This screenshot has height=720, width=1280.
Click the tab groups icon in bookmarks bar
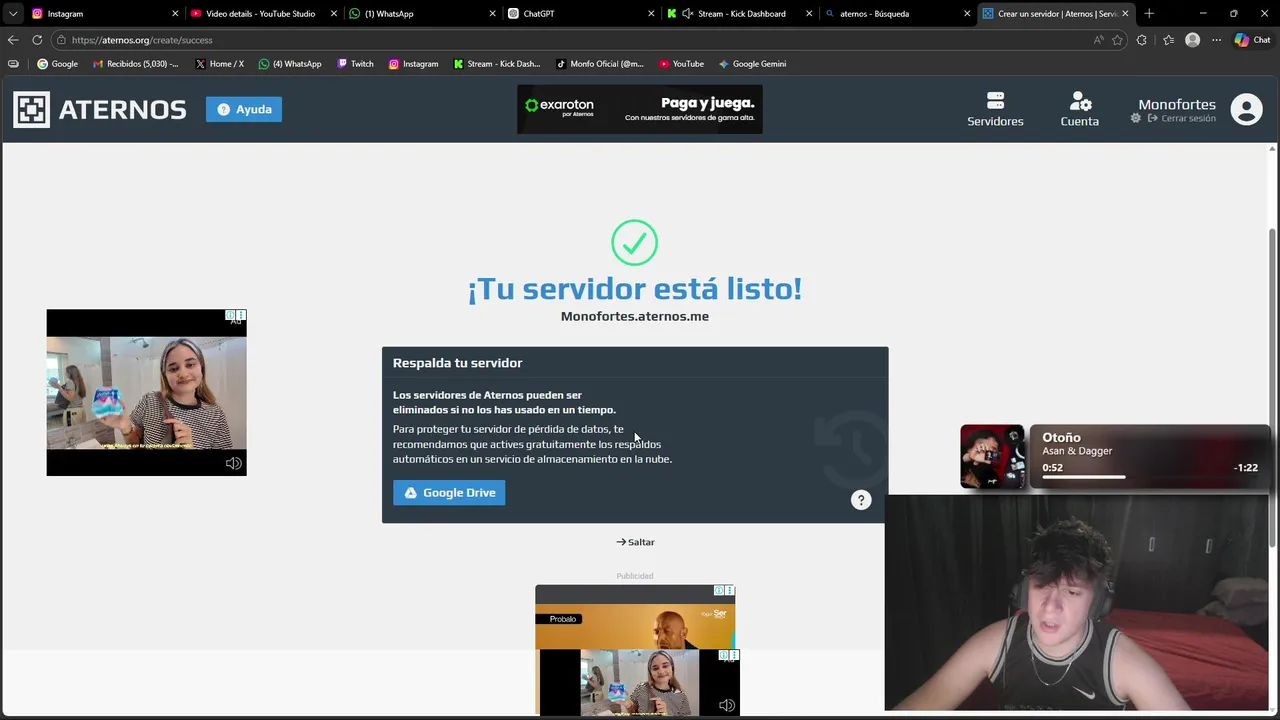tap(13, 64)
